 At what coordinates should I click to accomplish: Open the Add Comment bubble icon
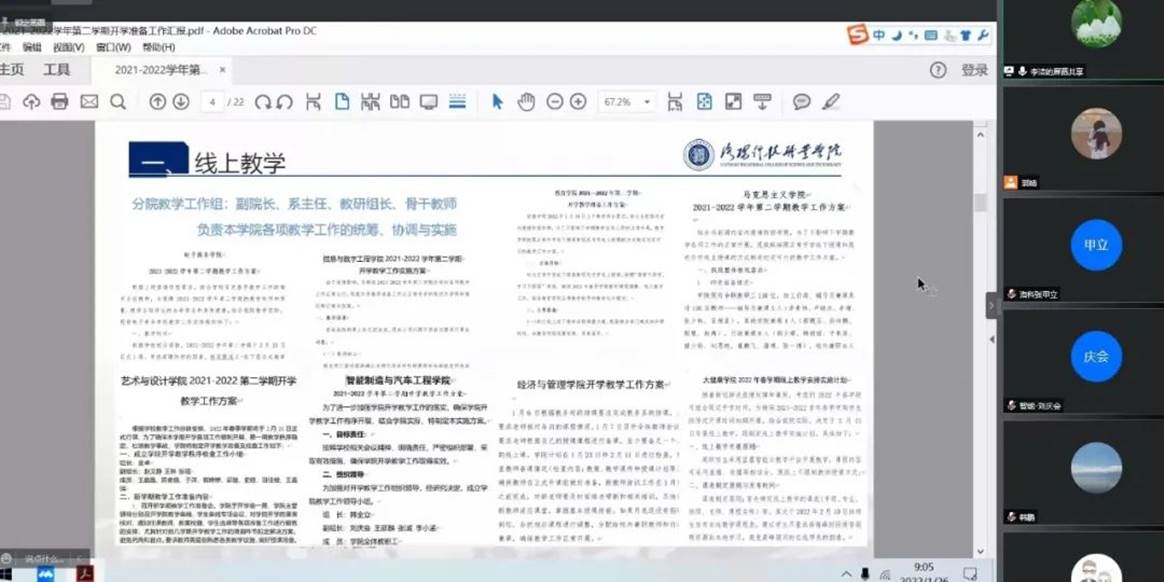[799, 101]
